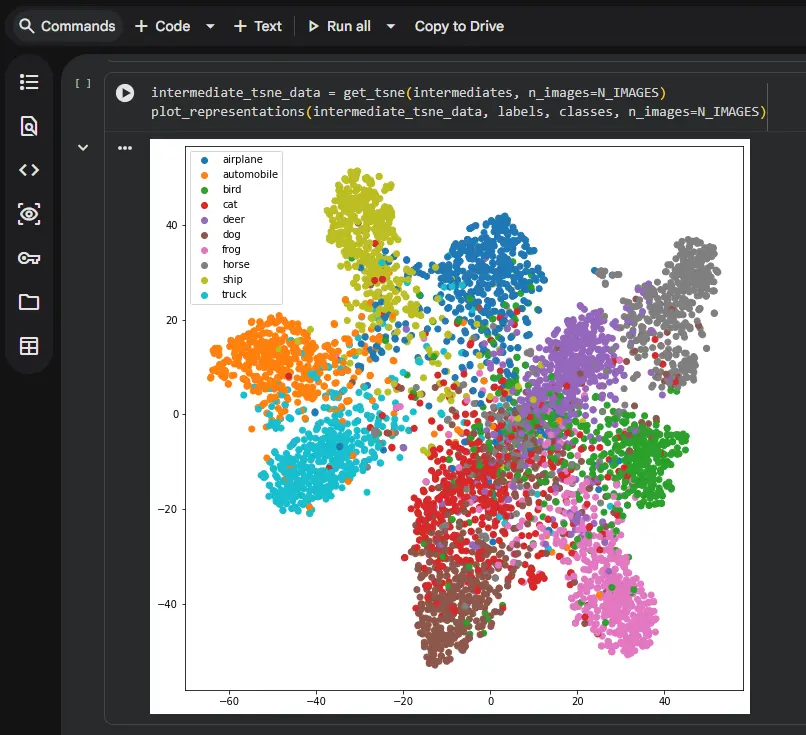Click the get_tsne function name in code
The width and height of the screenshot is (806, 735).
[x=374, y=93]
